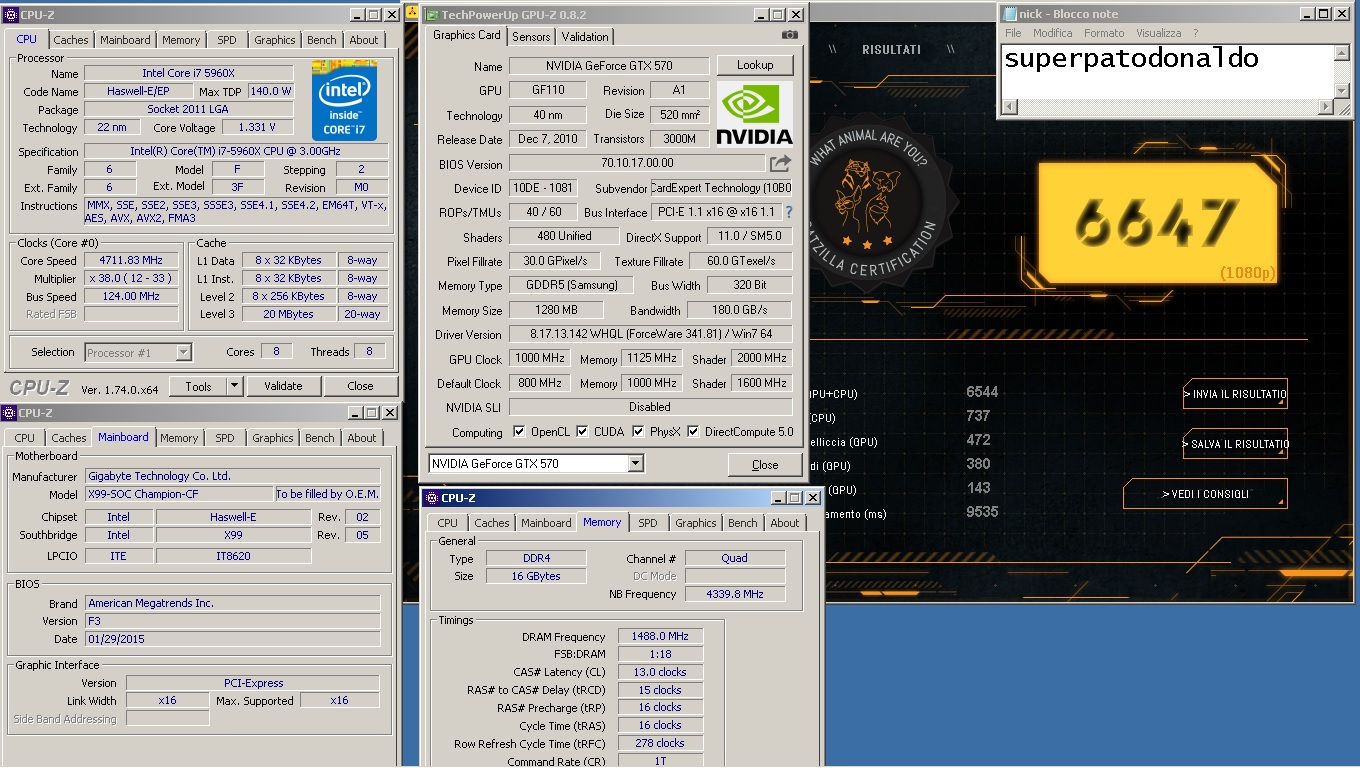Viewport: 1360px width, 768px height.
Task: Click the Bus Interface question mark icon
Action: (x=788, y=212)
